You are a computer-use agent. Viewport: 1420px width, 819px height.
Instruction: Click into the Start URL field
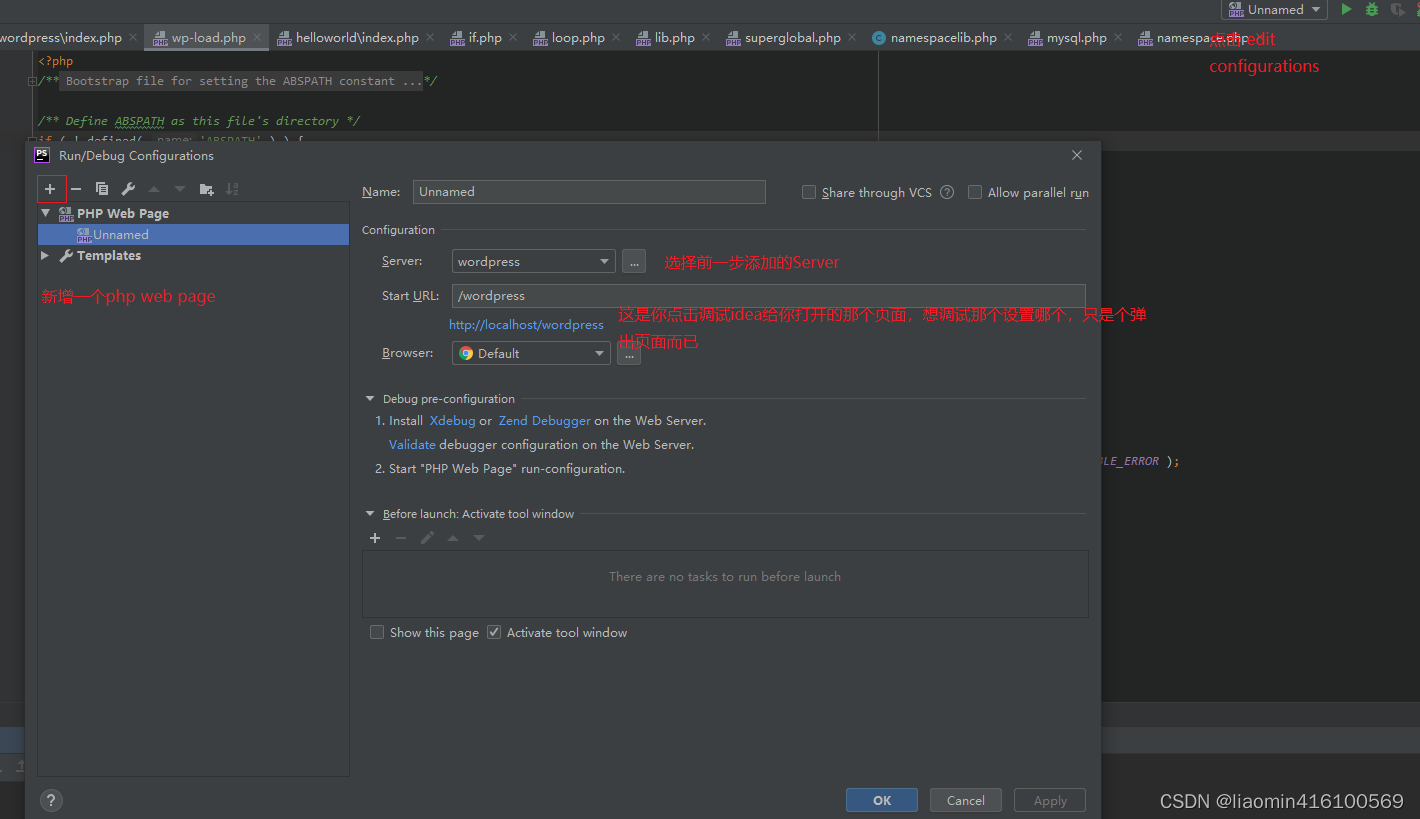769,296
